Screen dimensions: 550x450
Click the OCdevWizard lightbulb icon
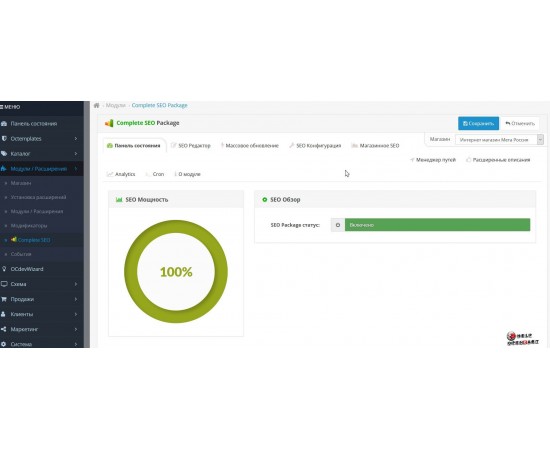coord(4,269)
